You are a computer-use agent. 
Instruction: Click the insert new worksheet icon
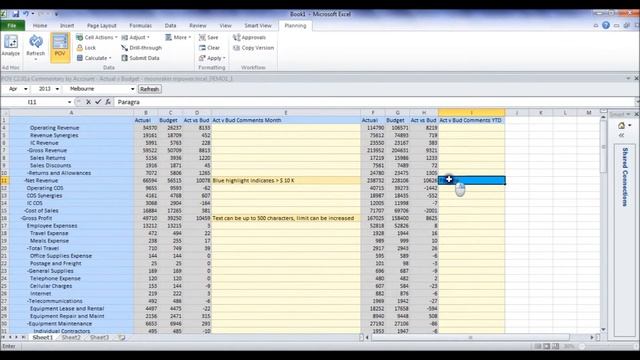tap(122, 338)
